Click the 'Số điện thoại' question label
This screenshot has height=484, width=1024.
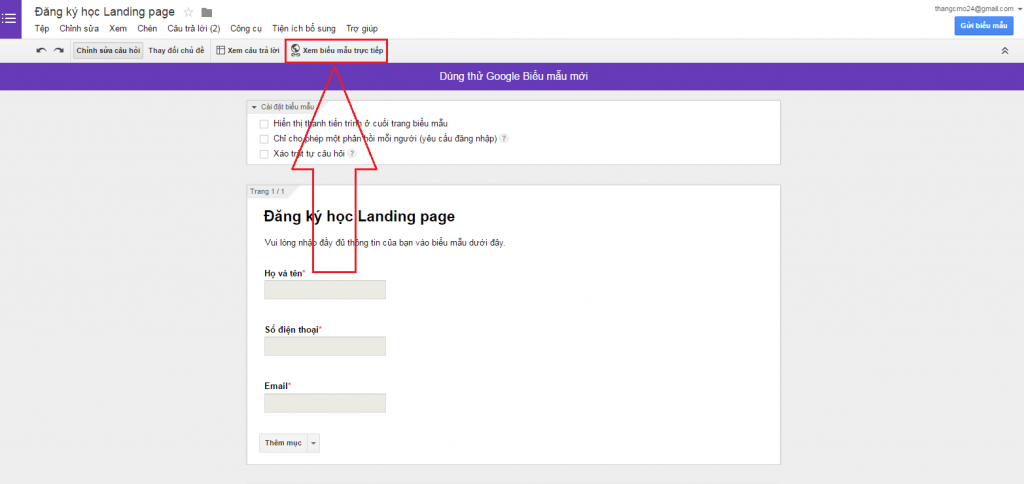[x=291, y=329]
